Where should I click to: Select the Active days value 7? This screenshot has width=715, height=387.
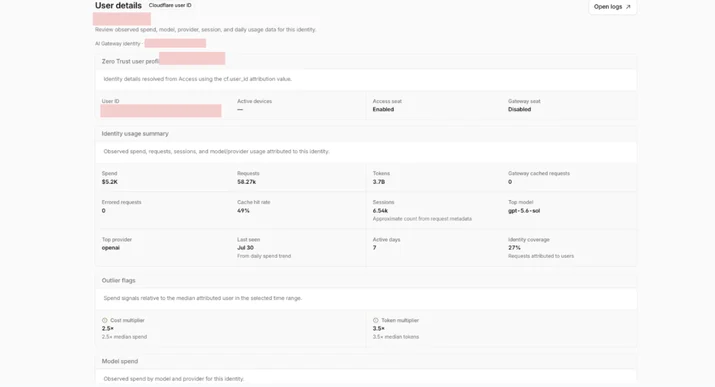point(374,248)
